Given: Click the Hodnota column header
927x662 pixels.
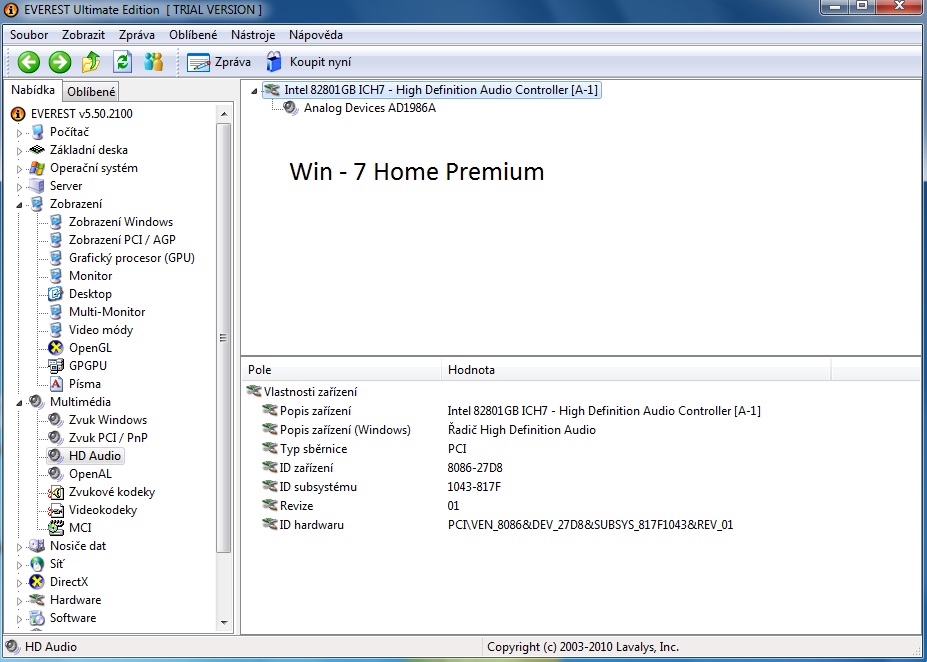Looking at the screenshot, I should [636, 370].
